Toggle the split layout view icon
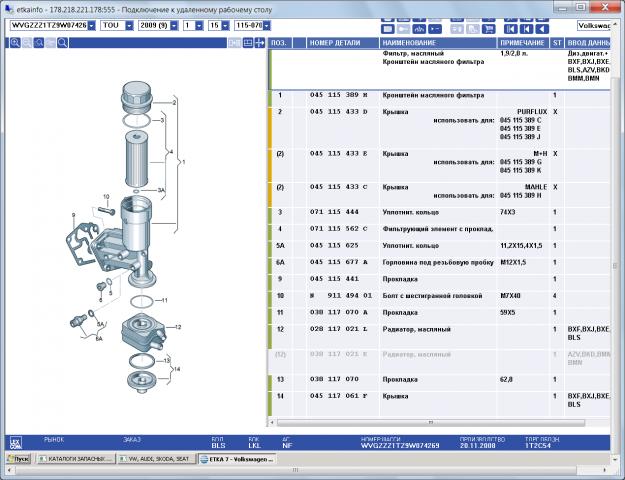625x480 pixels. tap(248, 43)
